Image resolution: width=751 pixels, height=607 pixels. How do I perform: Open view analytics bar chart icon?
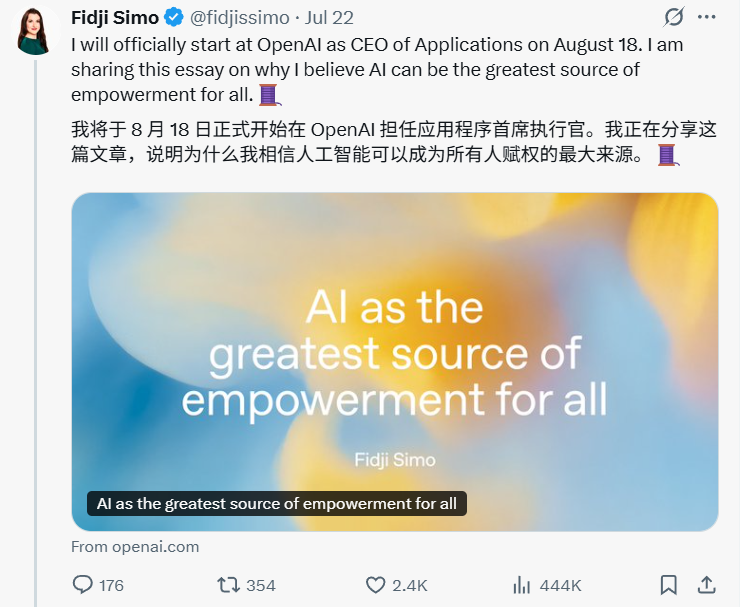coord(521,585)
